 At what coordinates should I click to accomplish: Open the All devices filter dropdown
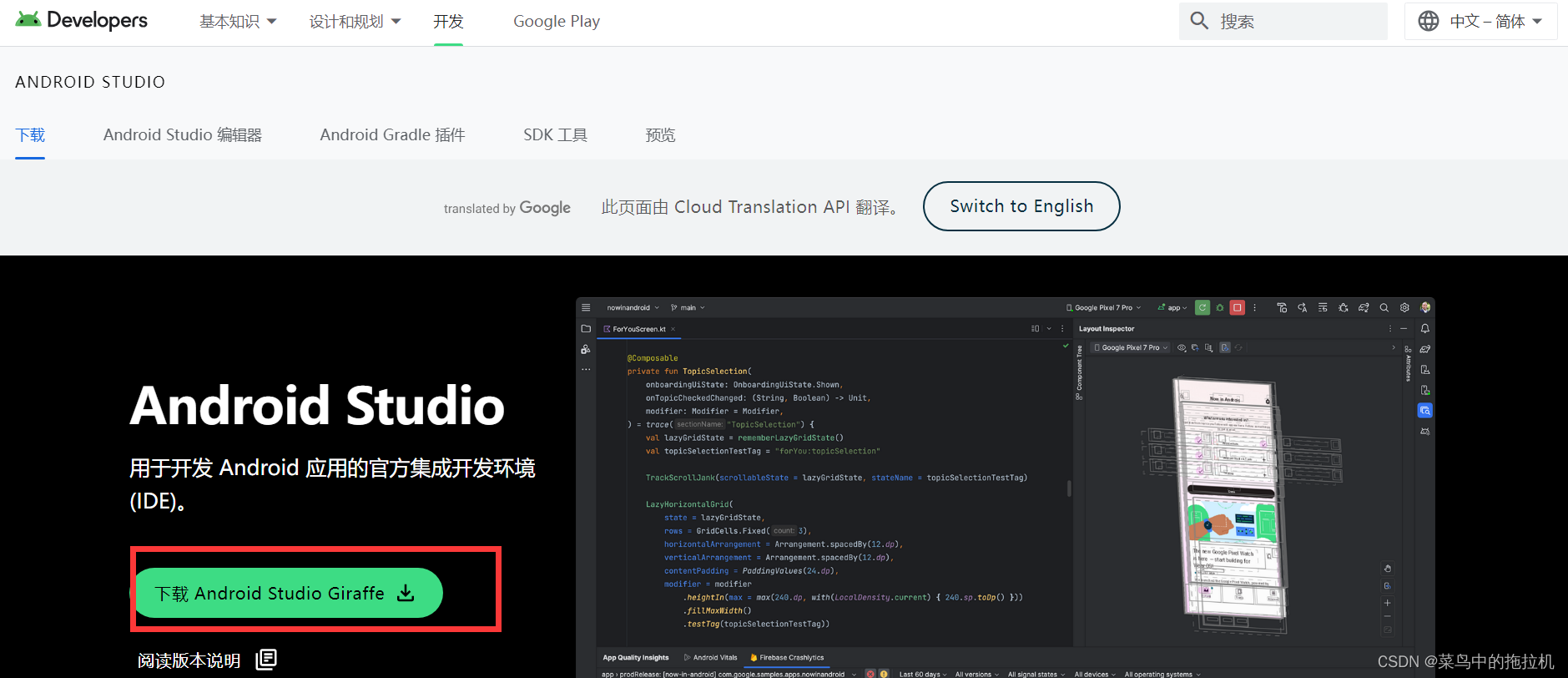(1095, 674)
